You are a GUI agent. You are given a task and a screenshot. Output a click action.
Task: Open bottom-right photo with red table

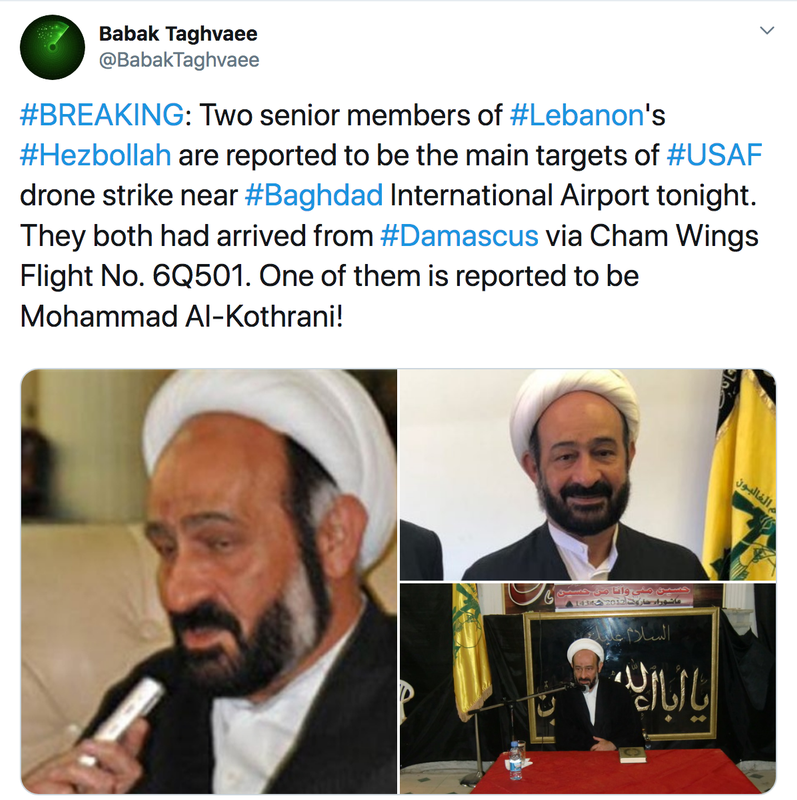tap(588, 689)
